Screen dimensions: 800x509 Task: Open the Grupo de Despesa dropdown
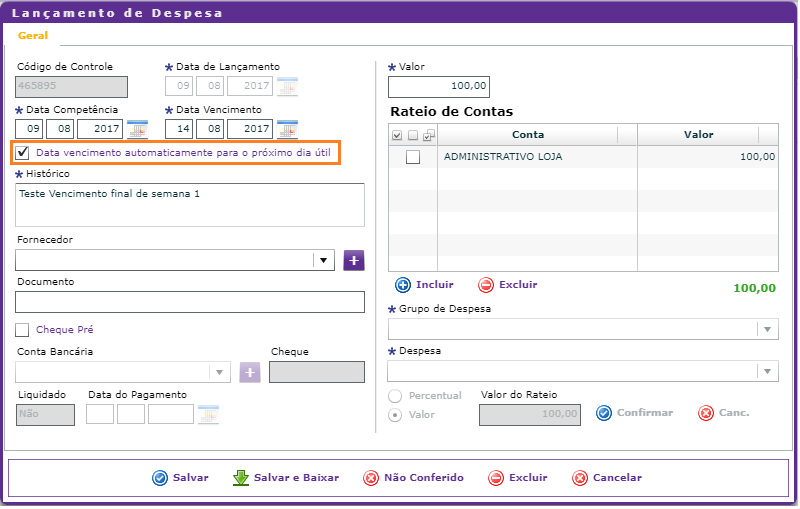coord(767,330)
